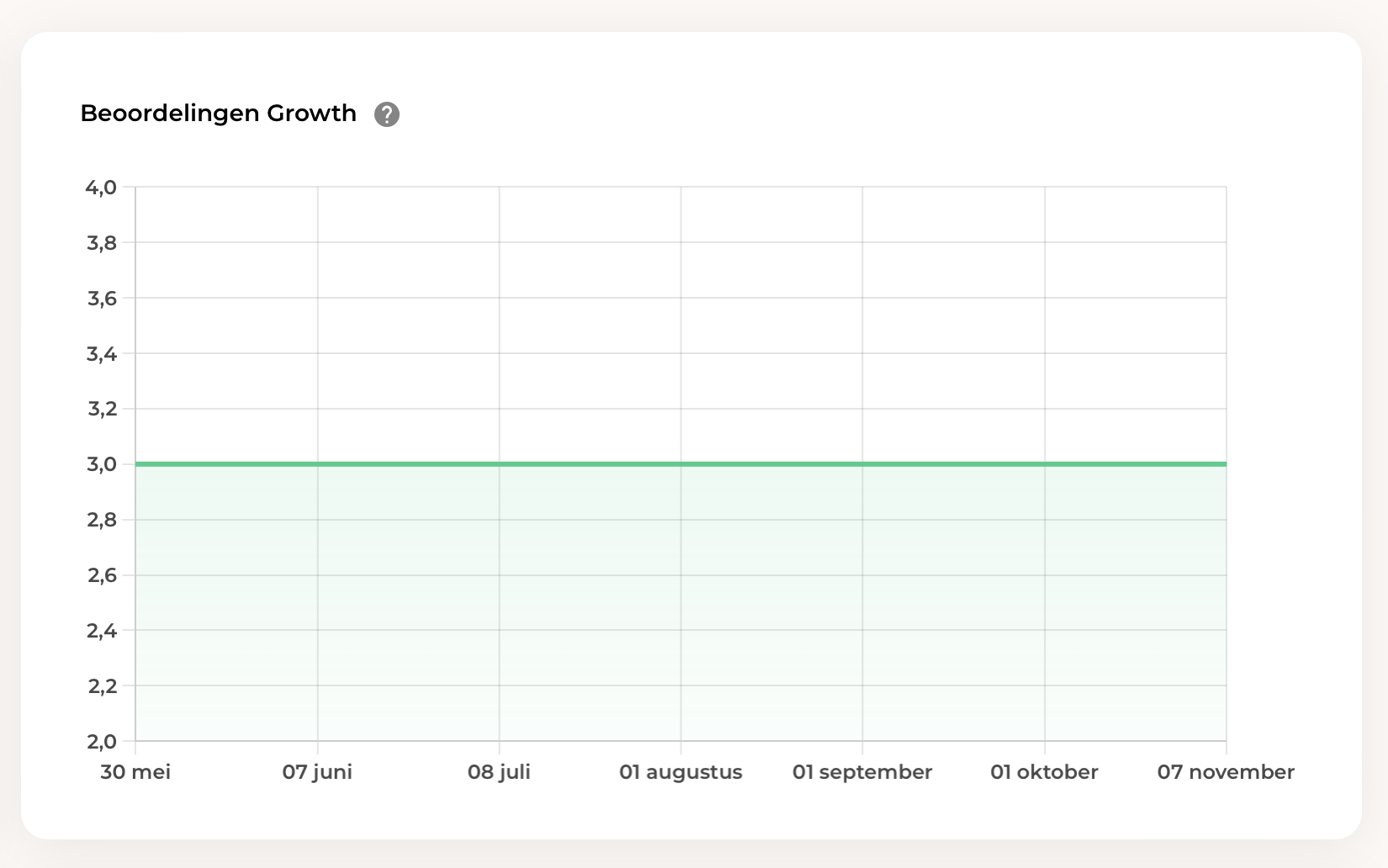The width and height of the screenshot is (1388, 868).
Task: Select the 08 juli axis label
Action: (x=499, y=772)
